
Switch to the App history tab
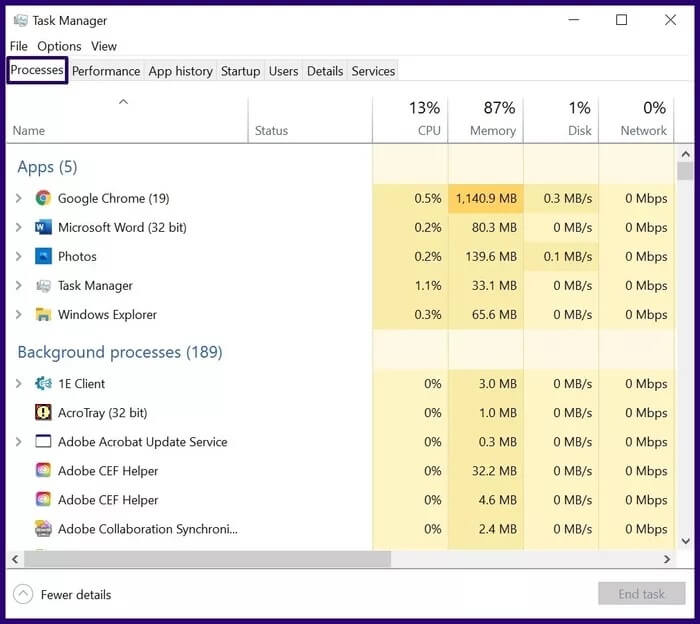point(180,71)
